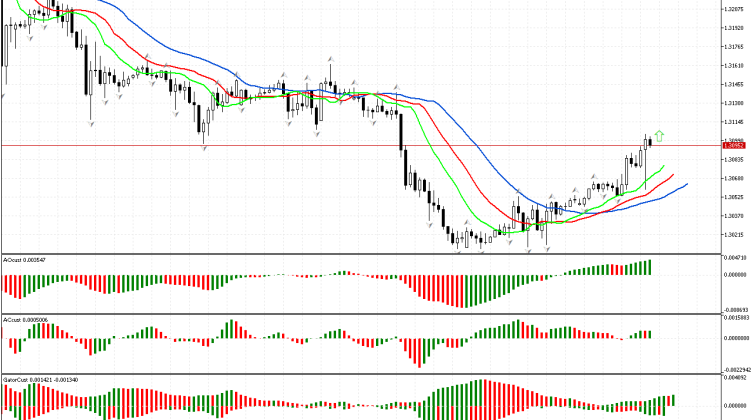The height and width of the screenshot is (420, 752).
Task: Click the divider between main chart and AOcust
Action: click(x=360, y=253)
